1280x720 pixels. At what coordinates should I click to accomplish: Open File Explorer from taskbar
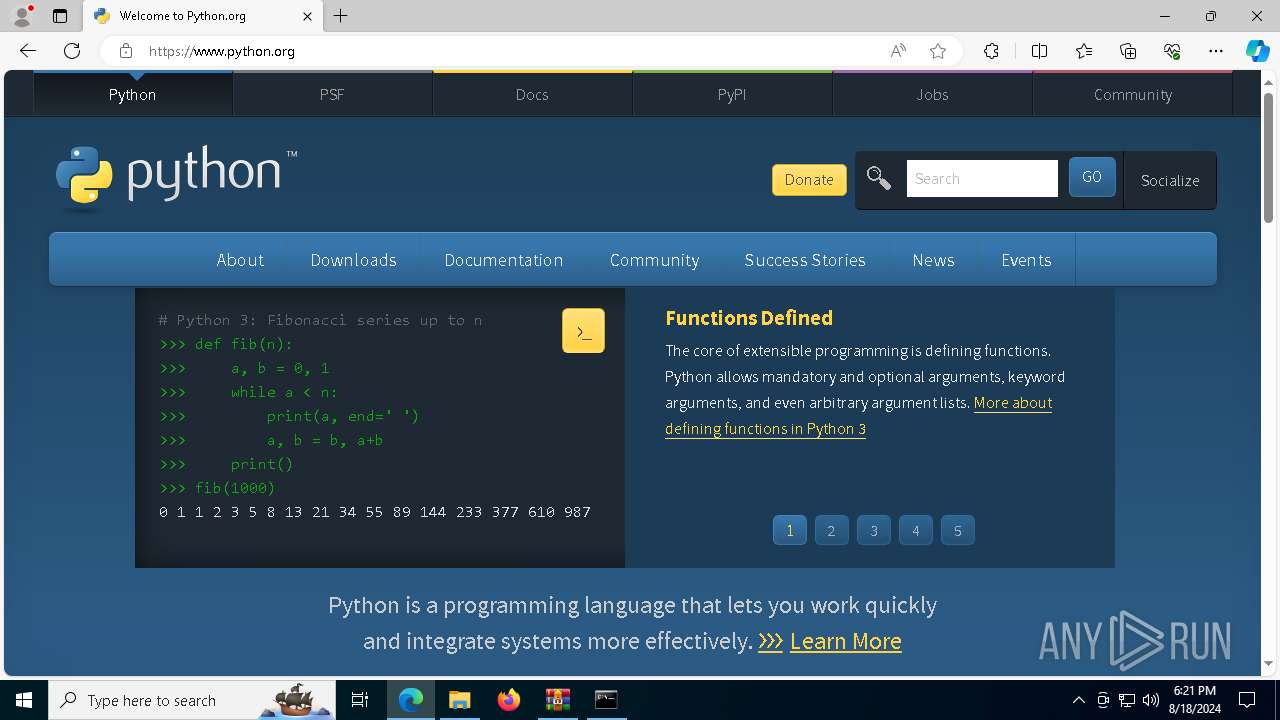[459, 700]
